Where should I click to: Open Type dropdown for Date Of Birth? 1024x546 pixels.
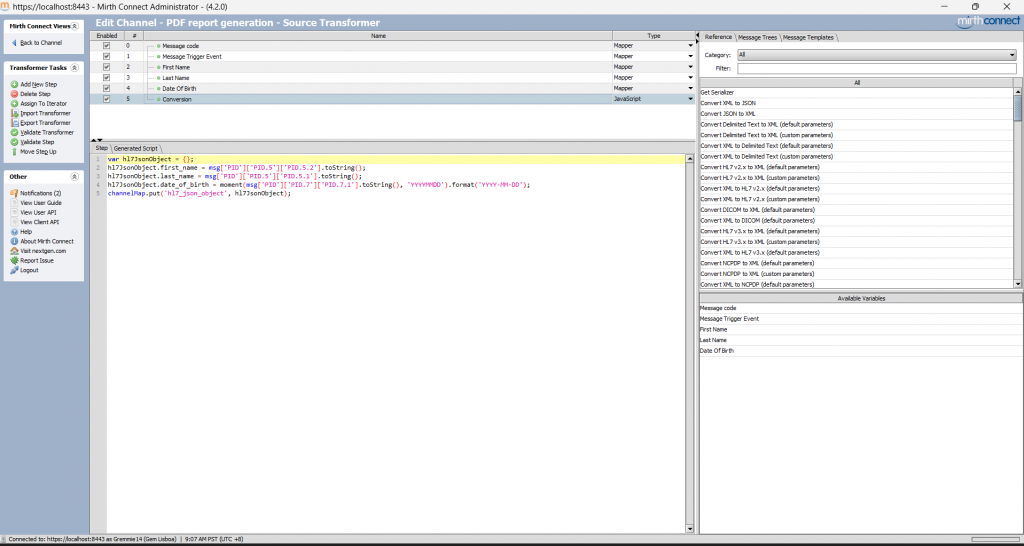(690, 88)
